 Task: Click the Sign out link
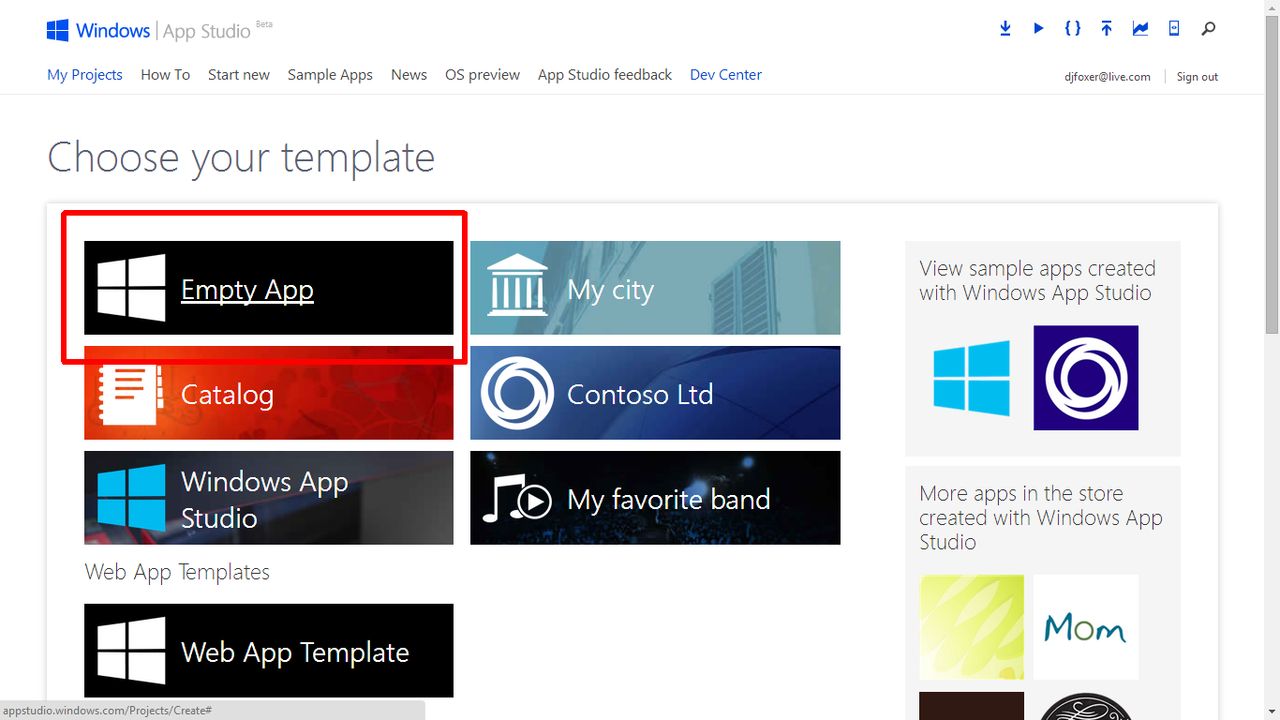(x=1197, y=77)
